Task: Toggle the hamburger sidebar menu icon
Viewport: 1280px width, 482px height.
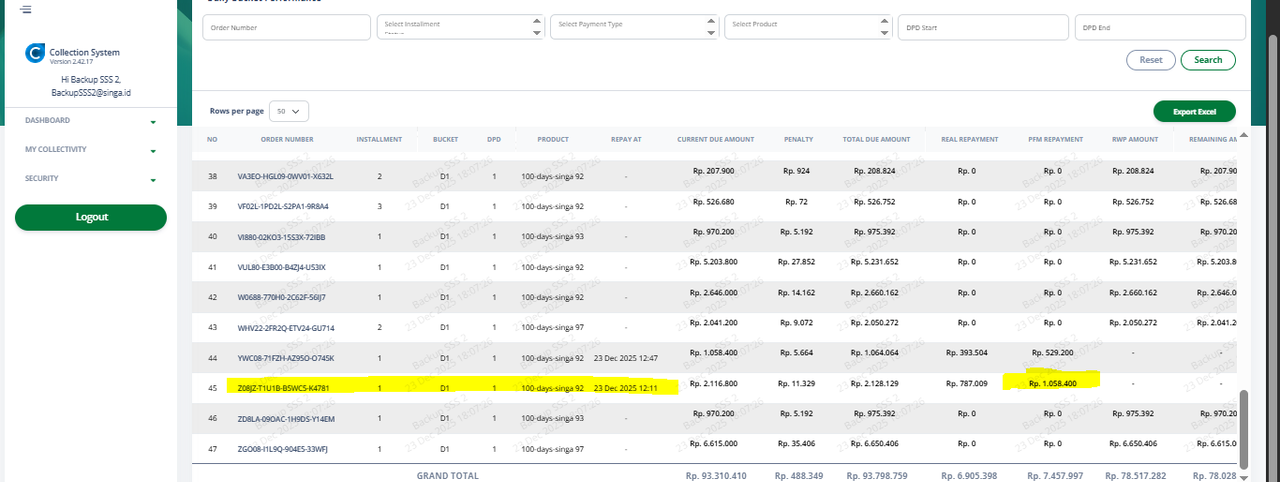Action: point(24,9)
